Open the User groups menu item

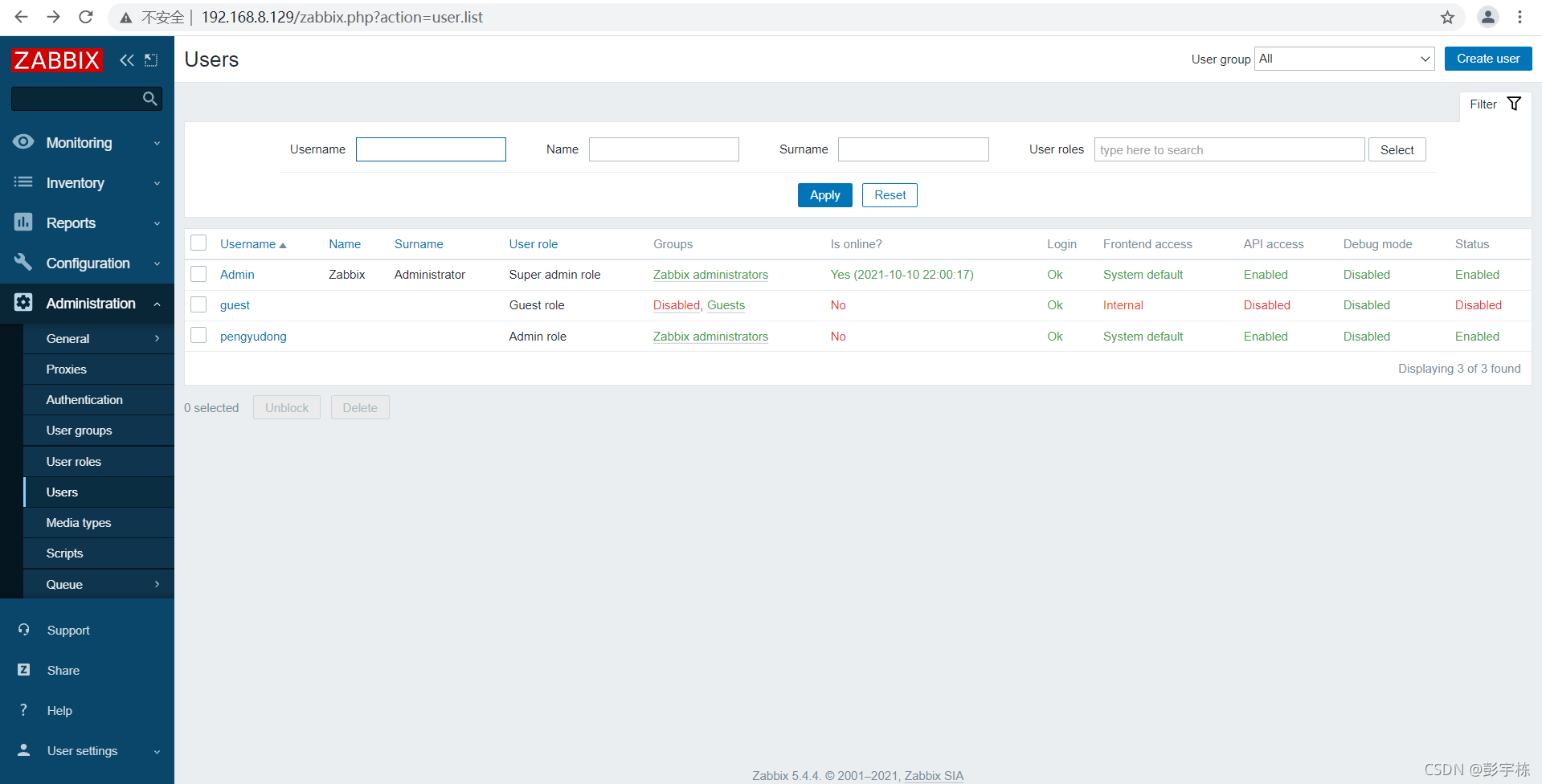click(x=99, y=431)
